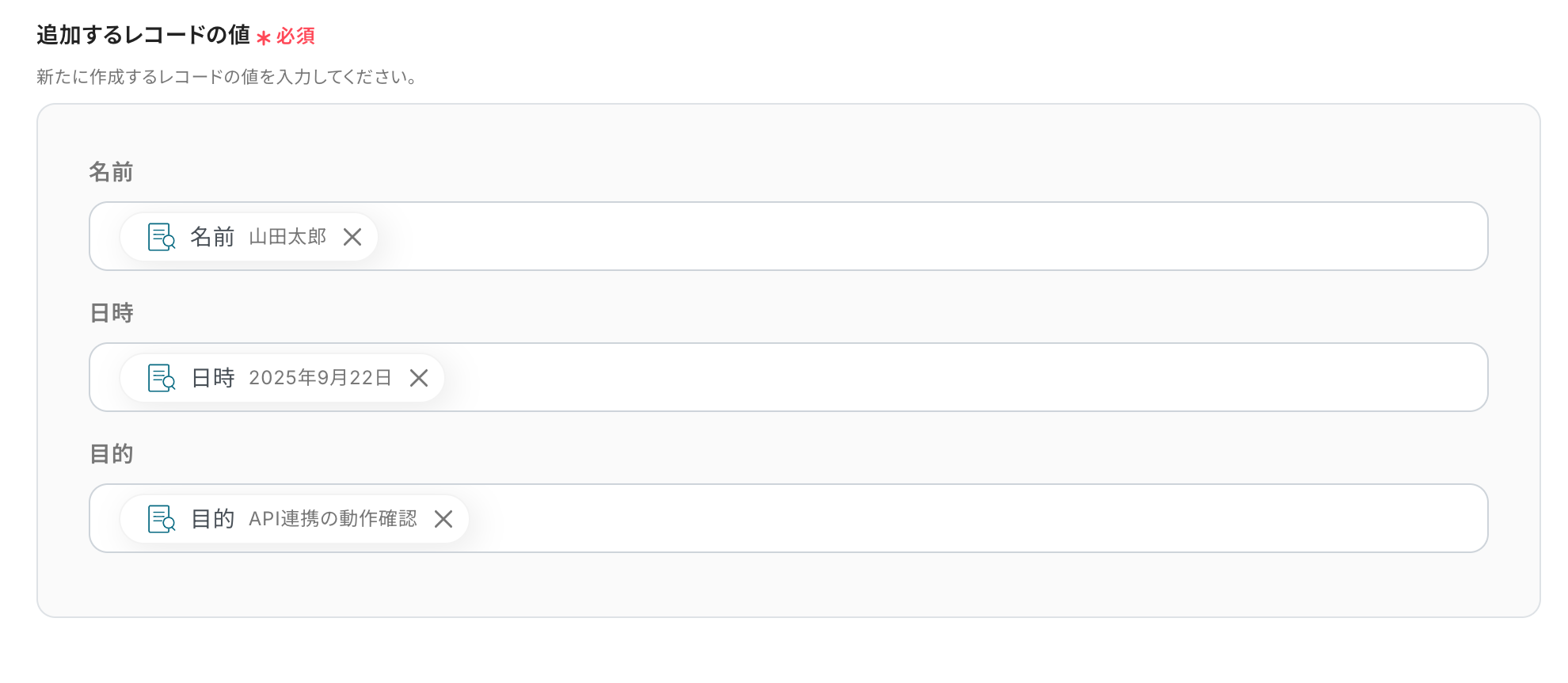This screenshot has width=1568, height=683.
Task: Click the document icon in the 目的 chip
Action: pyautogui.click(x=162, y=519)
